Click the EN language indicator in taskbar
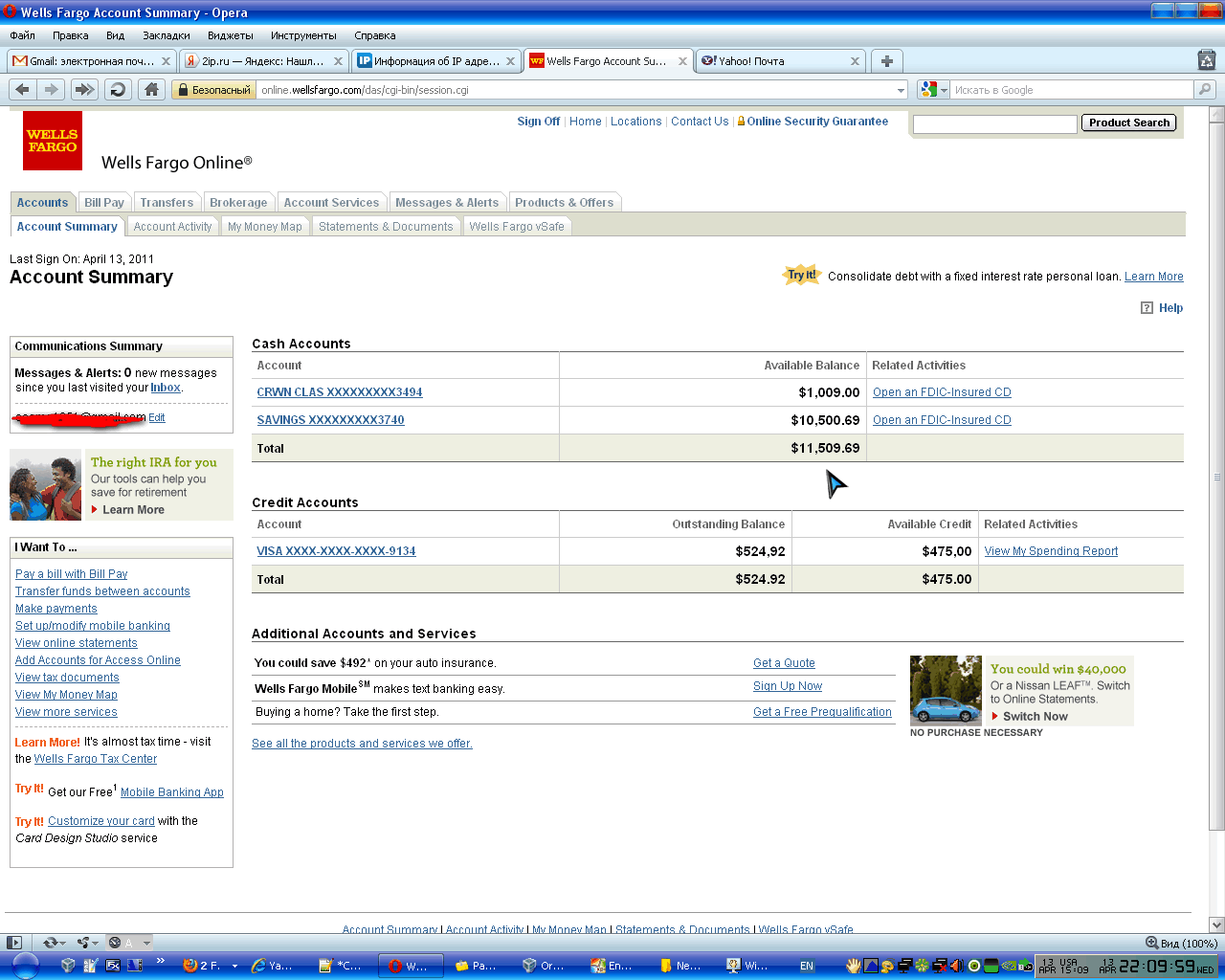Image resolution: width=1225 pixels, height=980 pixels. (x=807, y=966)
